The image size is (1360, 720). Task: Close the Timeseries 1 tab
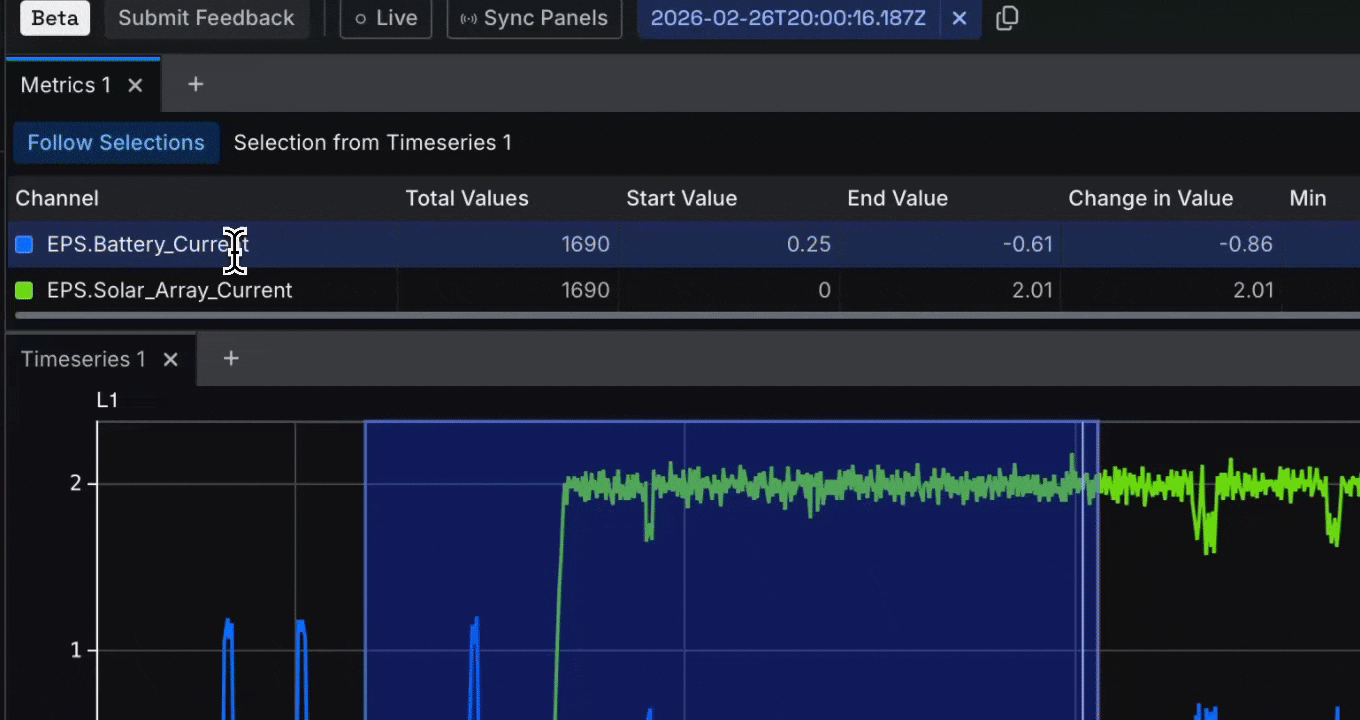170,359
